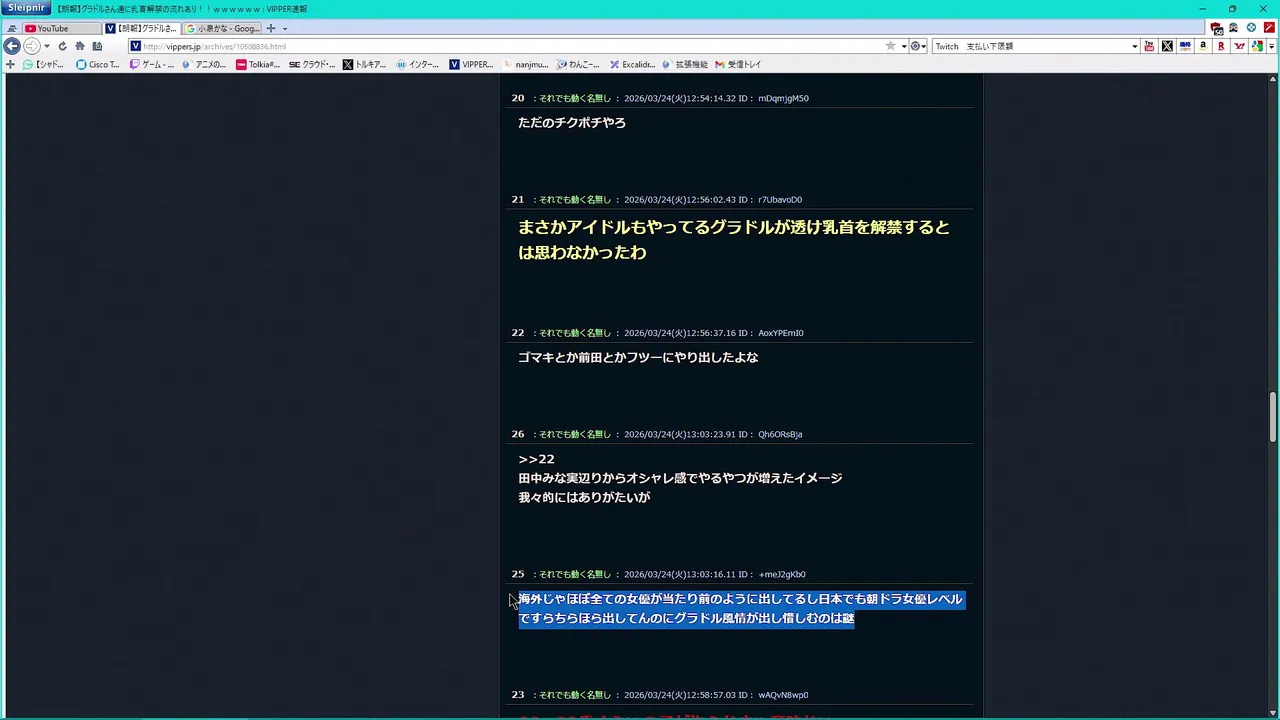Click the post 22 comment mentioning ゴマキ
This screenshot has height=720, width=1280.
pos(638,357)
